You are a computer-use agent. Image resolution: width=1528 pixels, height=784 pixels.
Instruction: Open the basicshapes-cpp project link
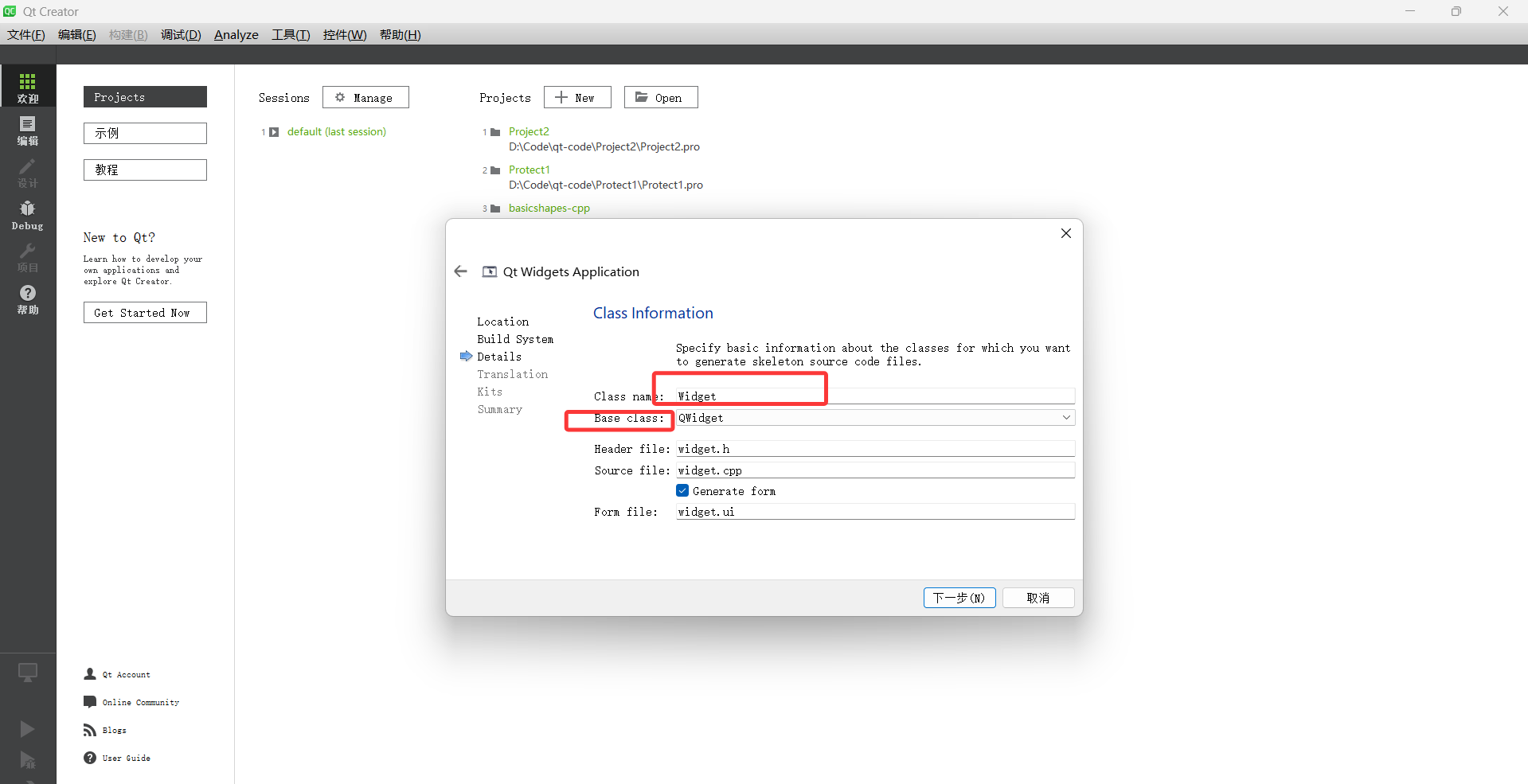(549, 208)
